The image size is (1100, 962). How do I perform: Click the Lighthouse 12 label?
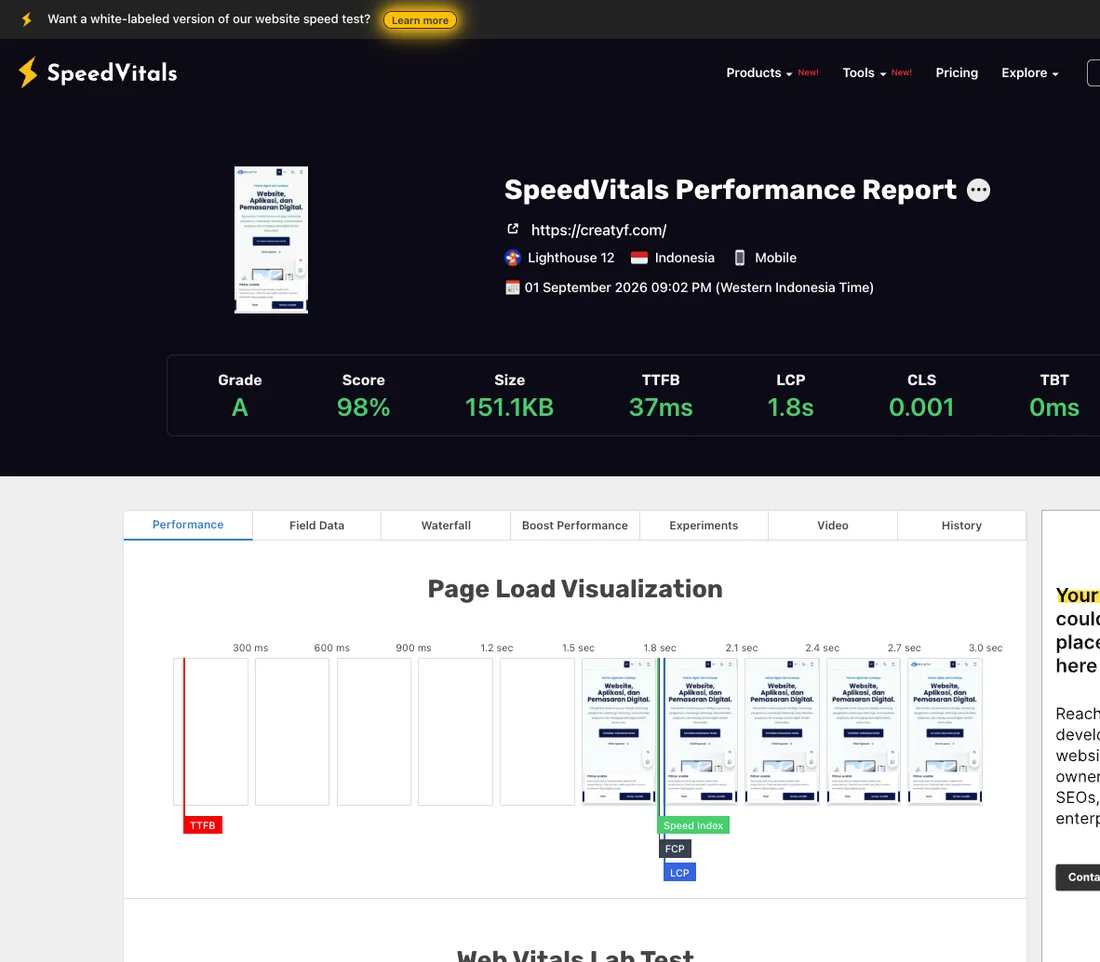tap(571, 258)
